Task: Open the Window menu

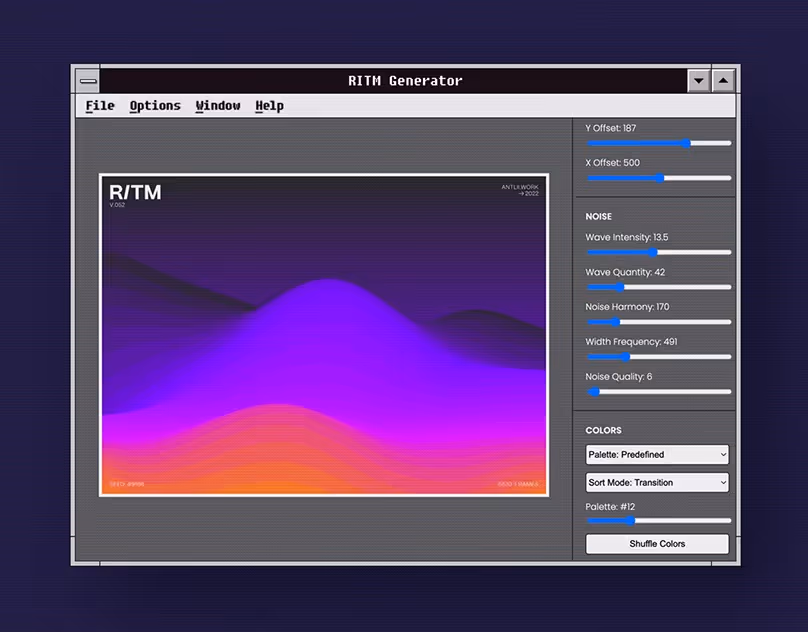Action: point(218,106)
